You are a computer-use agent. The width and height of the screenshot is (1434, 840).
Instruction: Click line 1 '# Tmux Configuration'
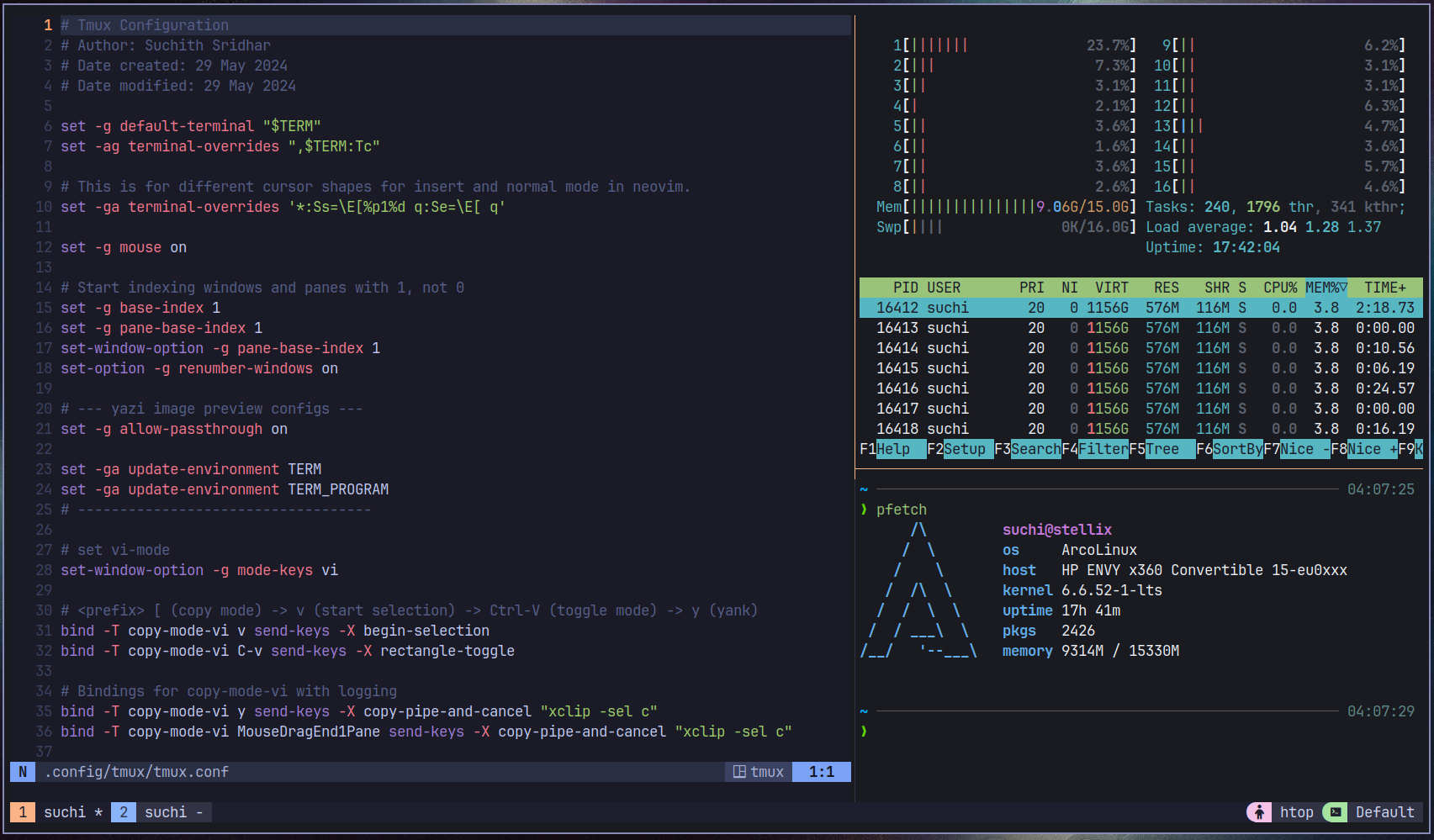pos(145,25)
